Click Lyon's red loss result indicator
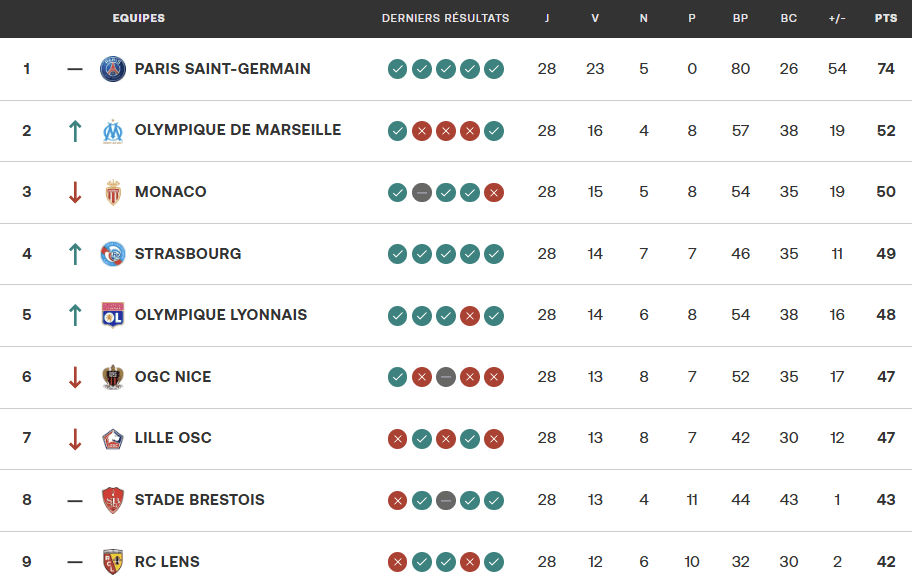This screenshot has width=912, height=583. point(470,316)
